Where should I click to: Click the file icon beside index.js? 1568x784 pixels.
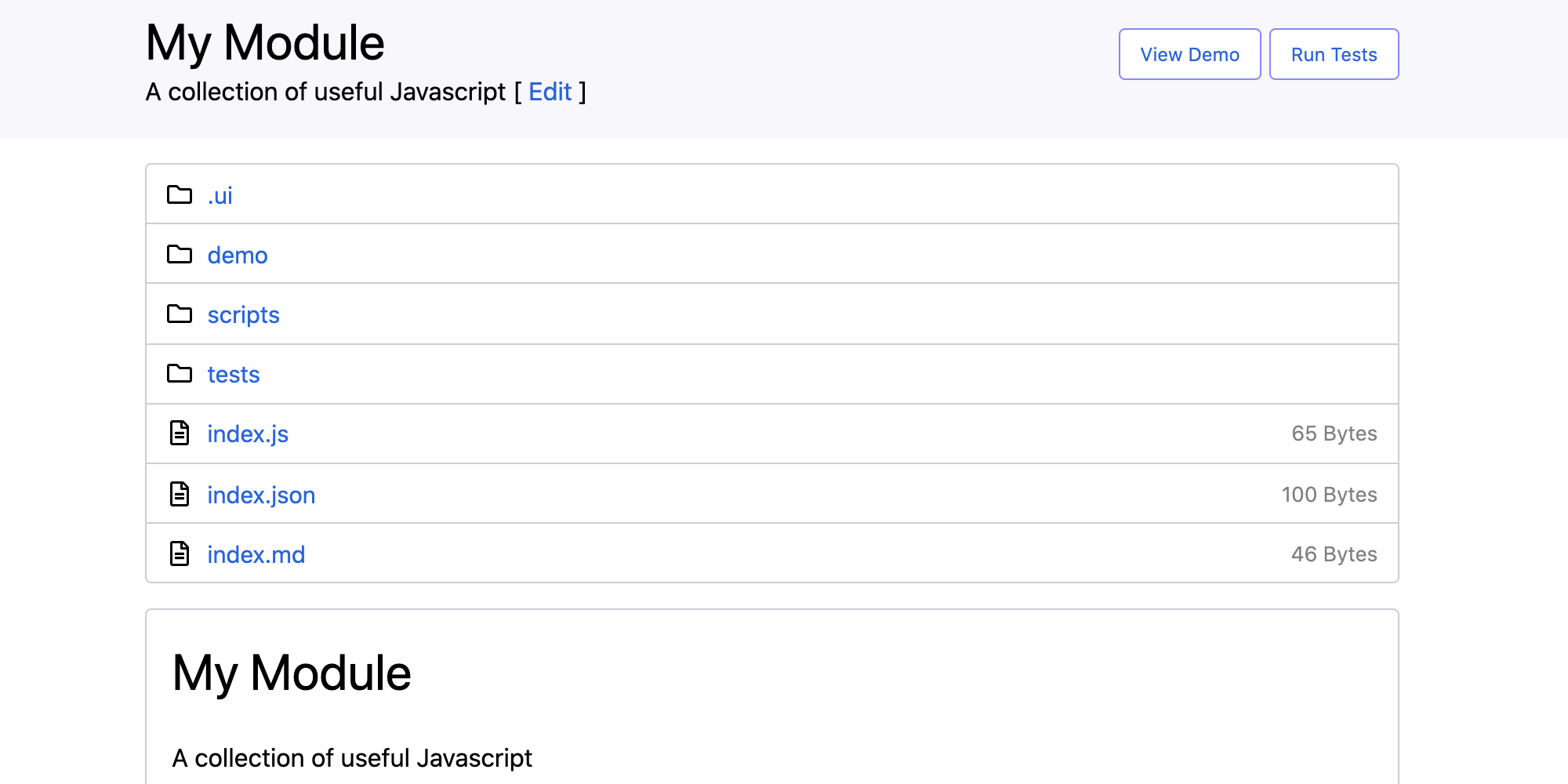coord(180,433)
